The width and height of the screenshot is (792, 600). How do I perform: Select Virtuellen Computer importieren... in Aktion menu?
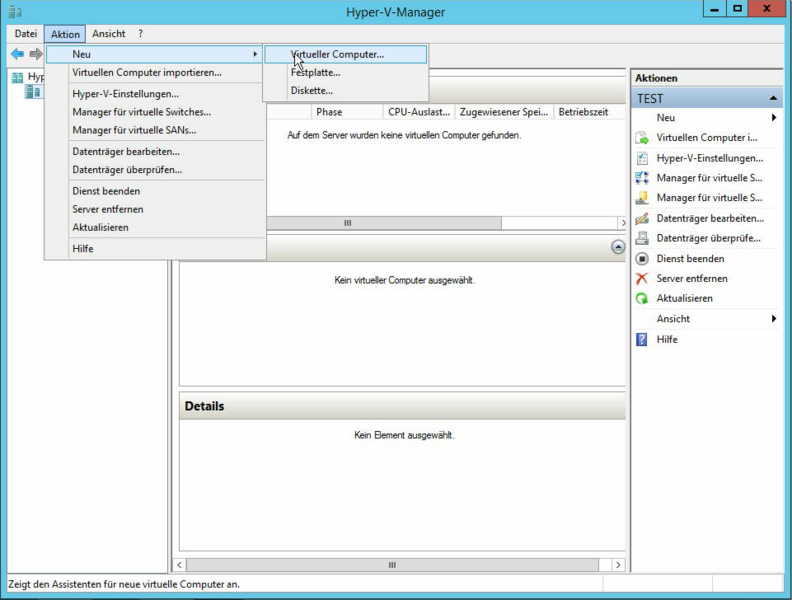coord(156,73)
